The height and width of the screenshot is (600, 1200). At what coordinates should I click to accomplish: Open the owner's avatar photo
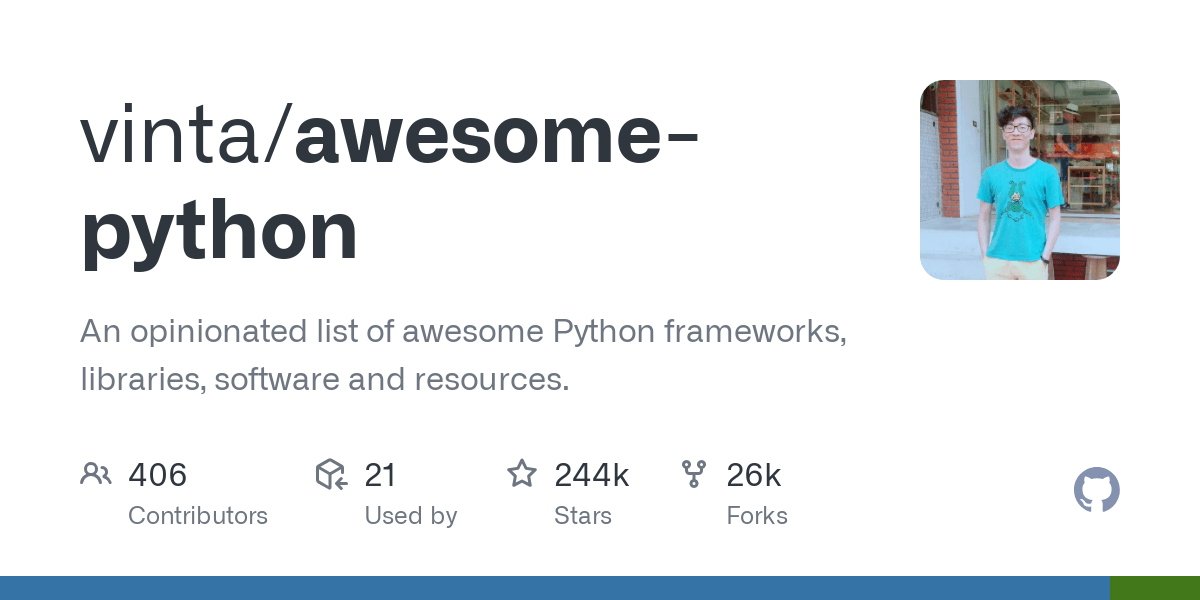[x=1020, y=180]
